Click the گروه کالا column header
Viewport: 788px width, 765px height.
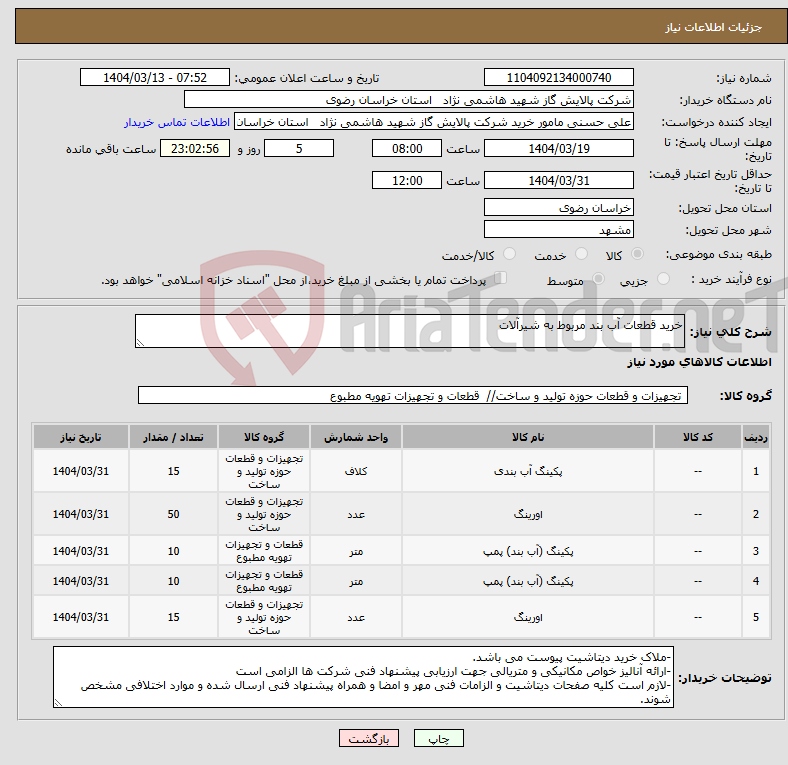[264, 437]
